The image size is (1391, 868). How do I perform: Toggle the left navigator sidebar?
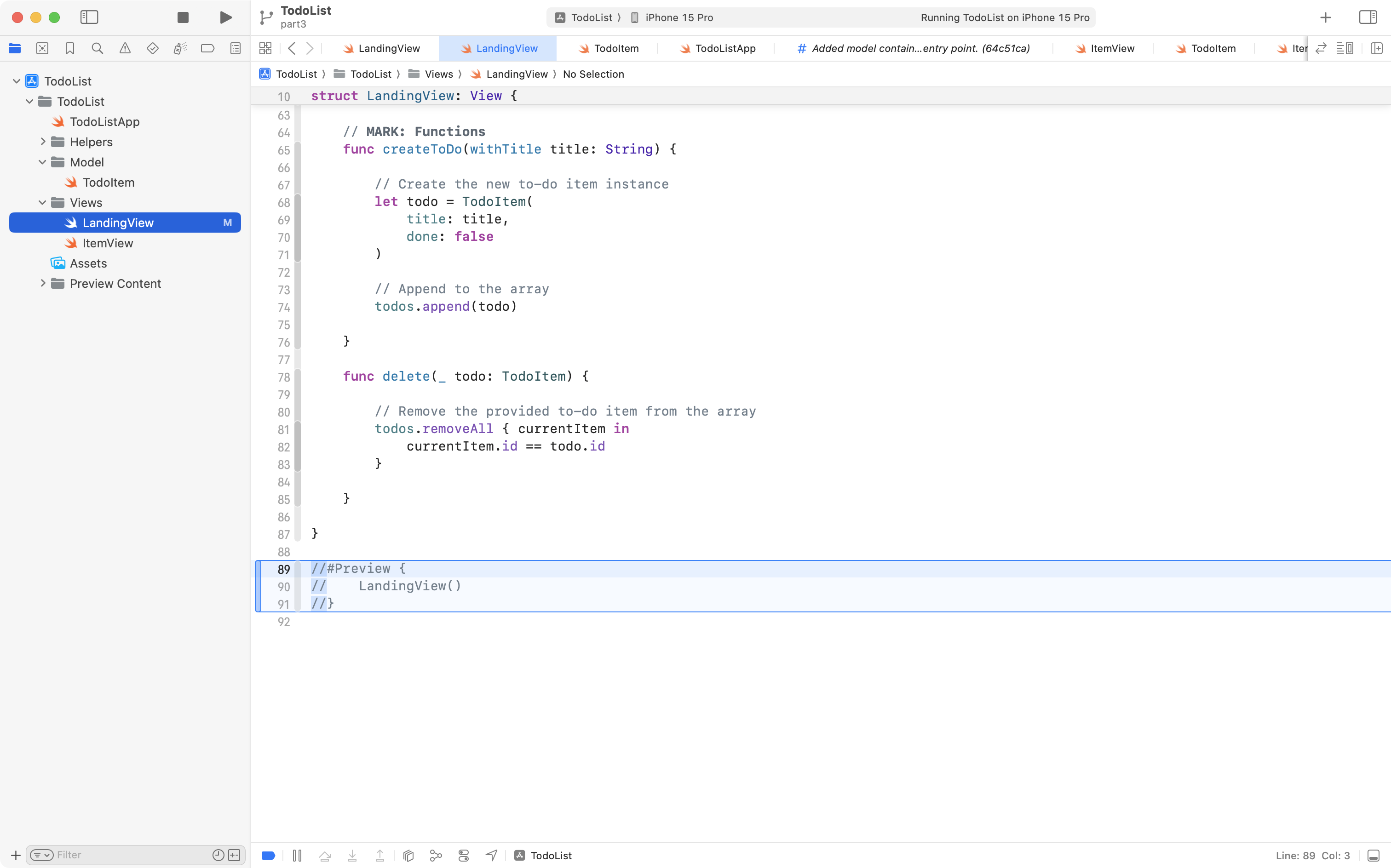click(x=90, y=17)
